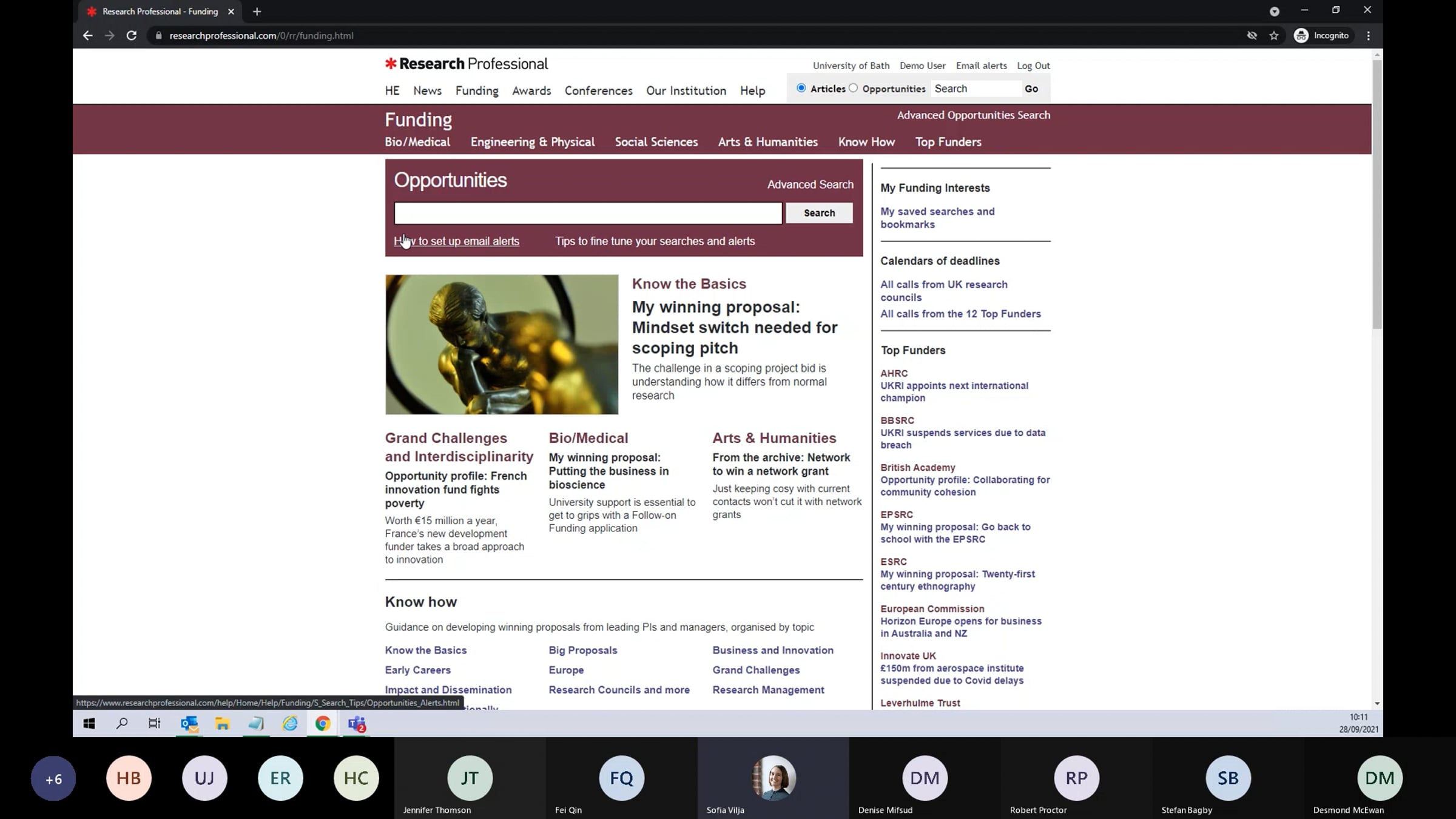Click scrollbar down arrow on page

1377,704
